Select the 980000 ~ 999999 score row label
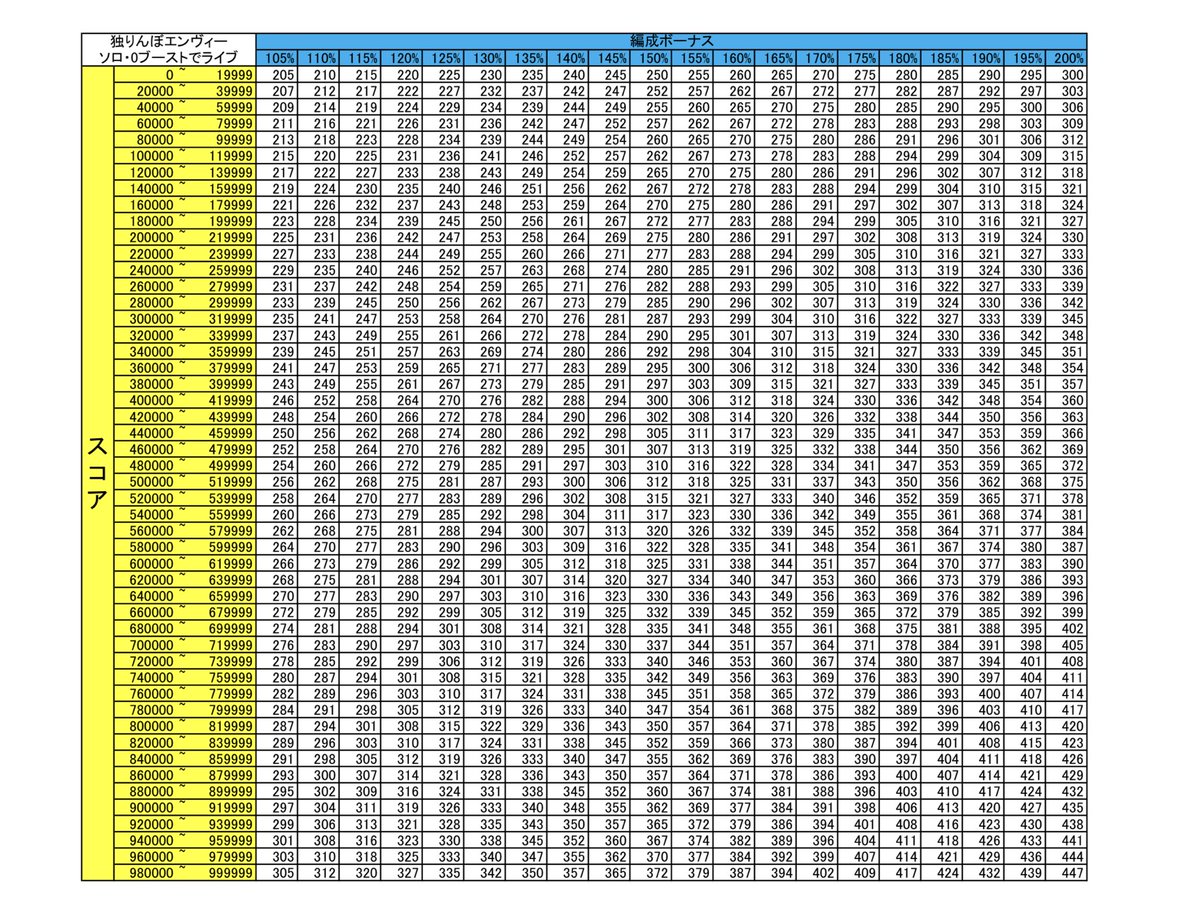 183,873
